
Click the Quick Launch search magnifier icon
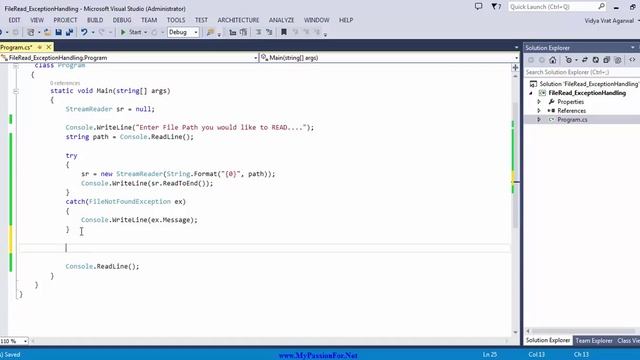point(601,7)
